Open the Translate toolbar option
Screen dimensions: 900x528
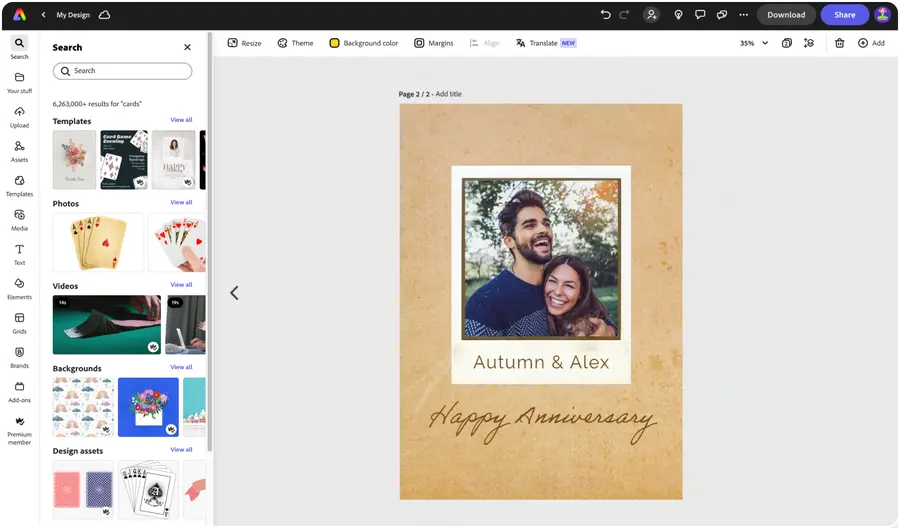(545, 43)
